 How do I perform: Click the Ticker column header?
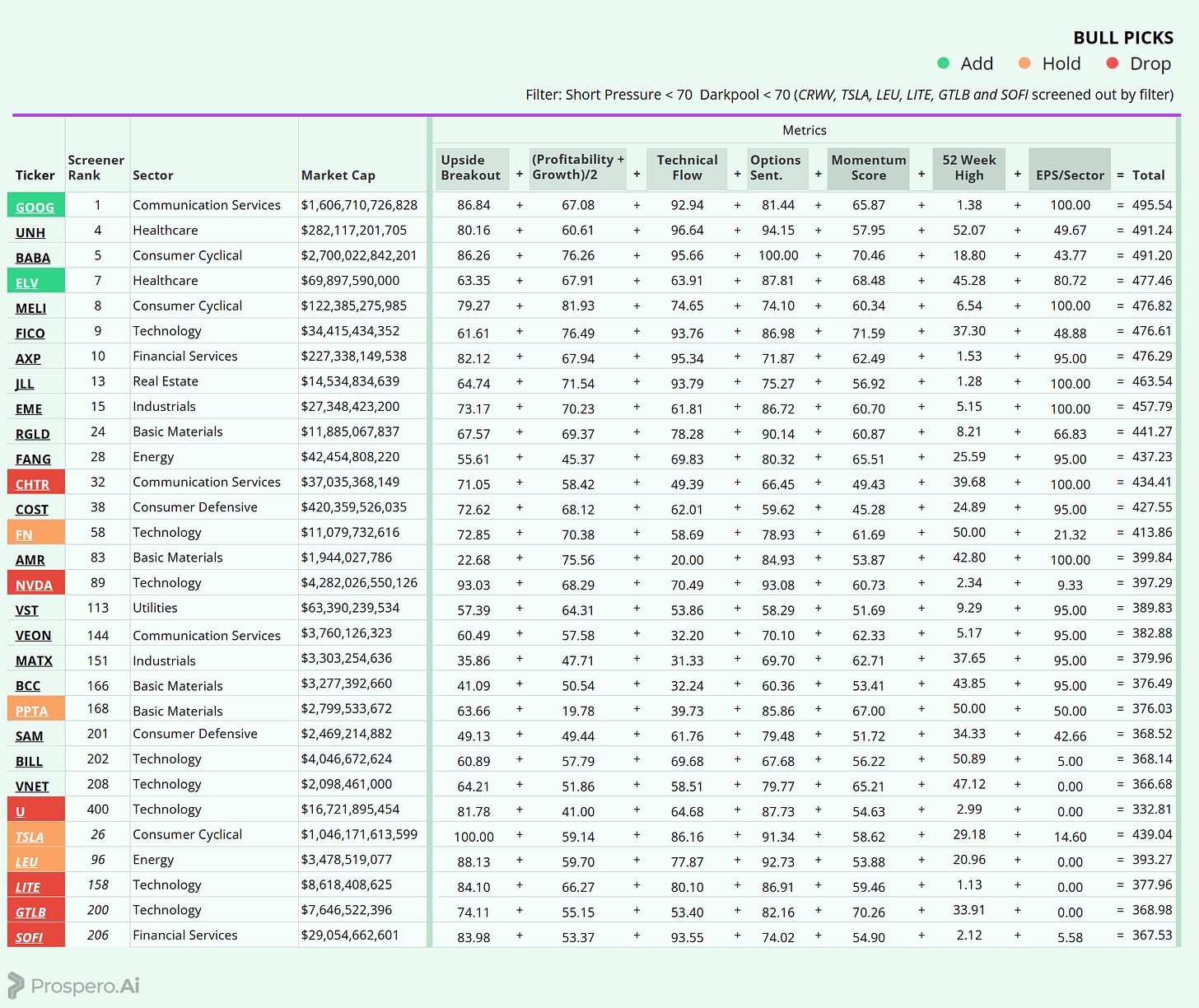pos(35,175)
